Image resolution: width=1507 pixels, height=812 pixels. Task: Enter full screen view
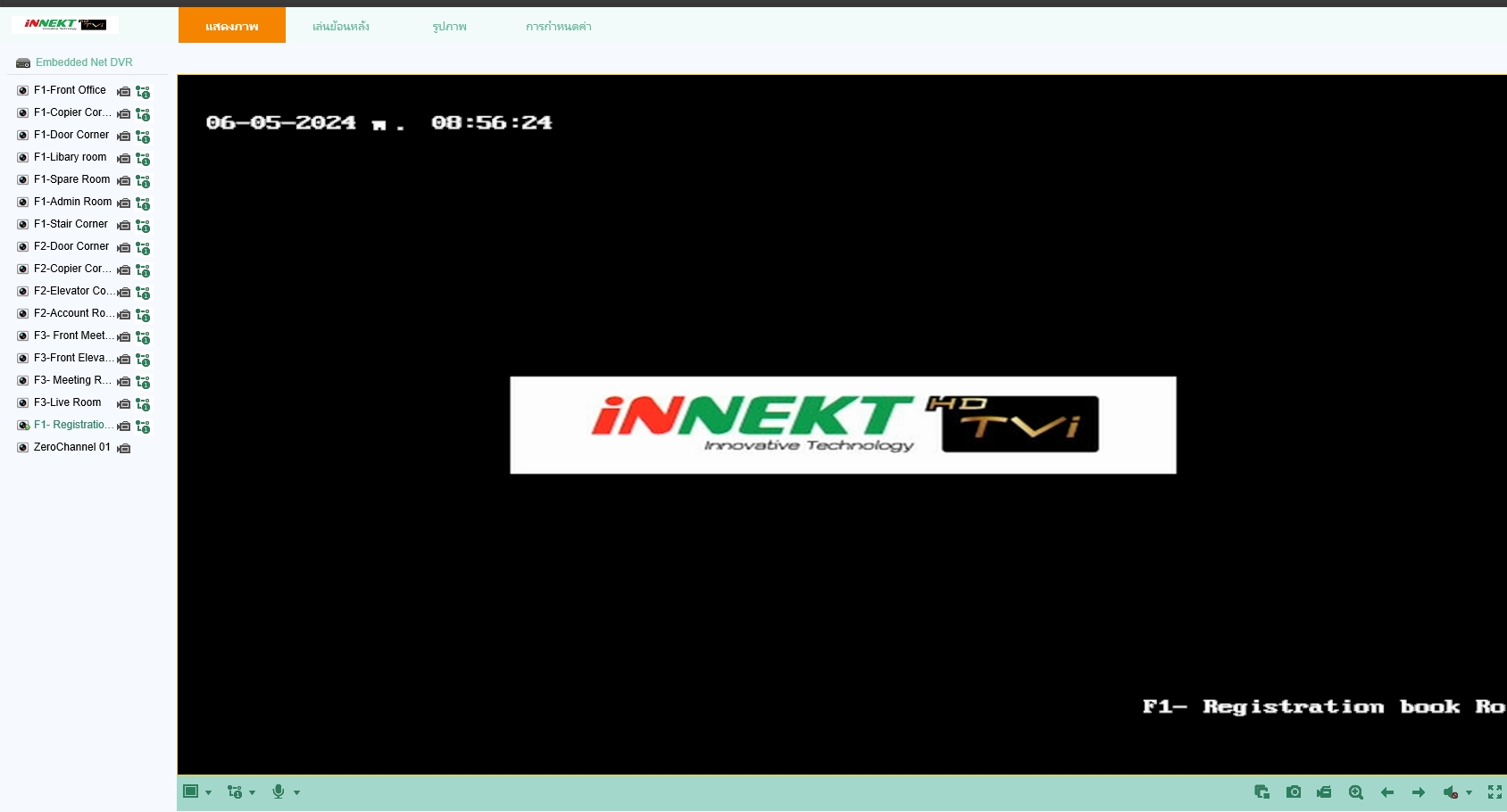click(1495, 792)
